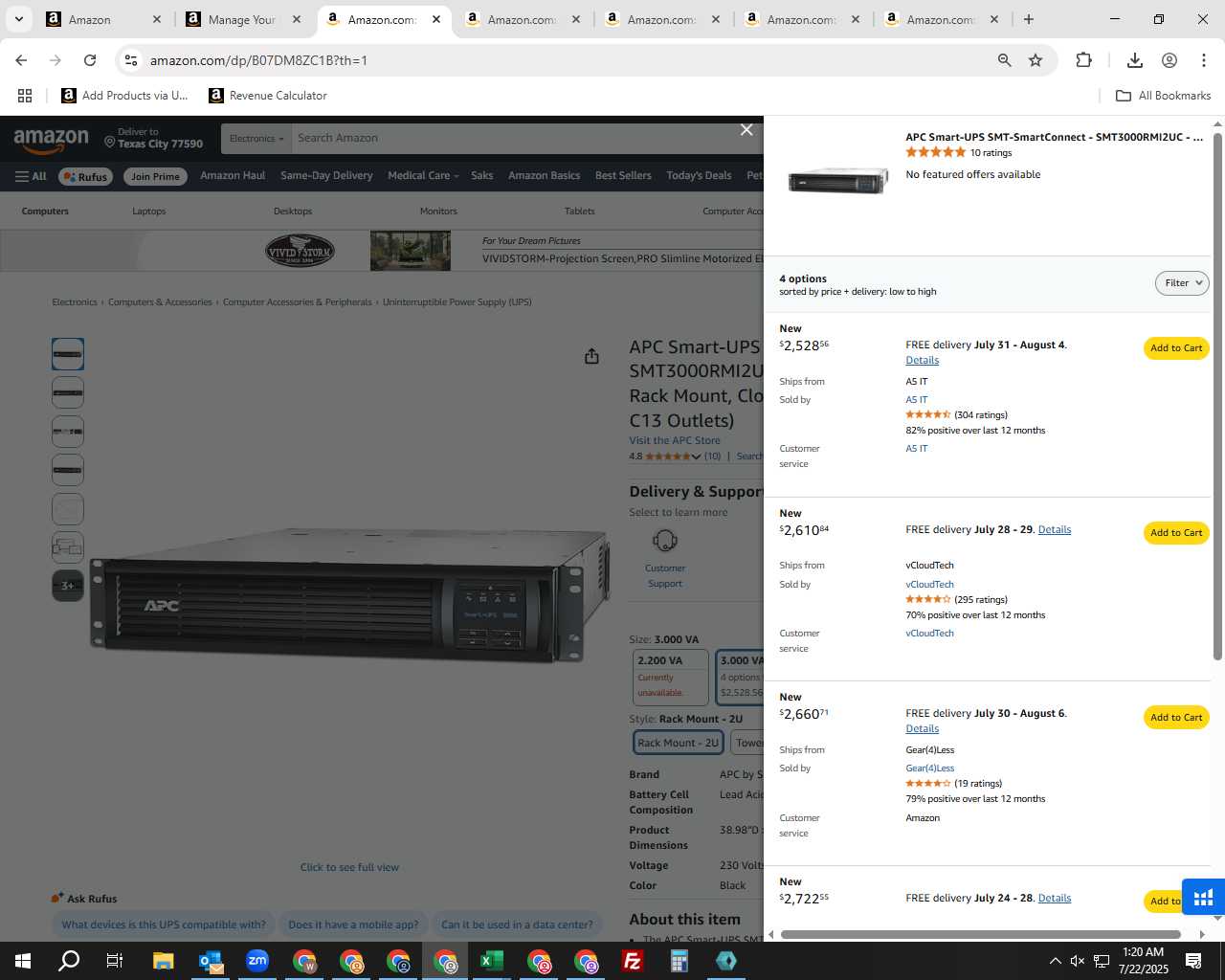The height and width of the screenshot is (980, 1225).
Task: Open the tab search dropdown arrow
Action: (x=18, y=19)
